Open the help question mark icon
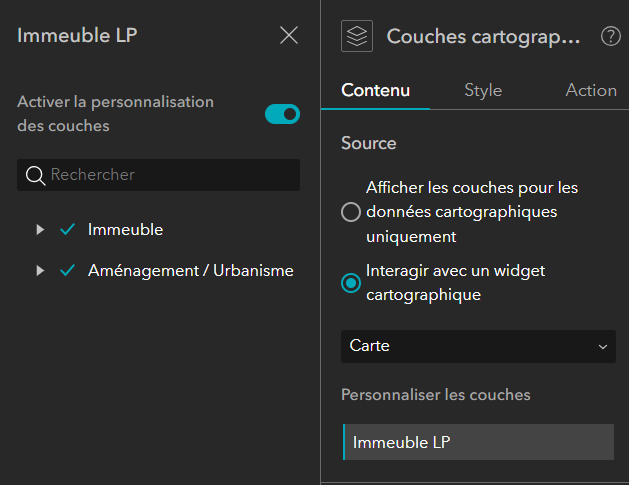This screenshot has width=629, height=485. tap(611, 37)
